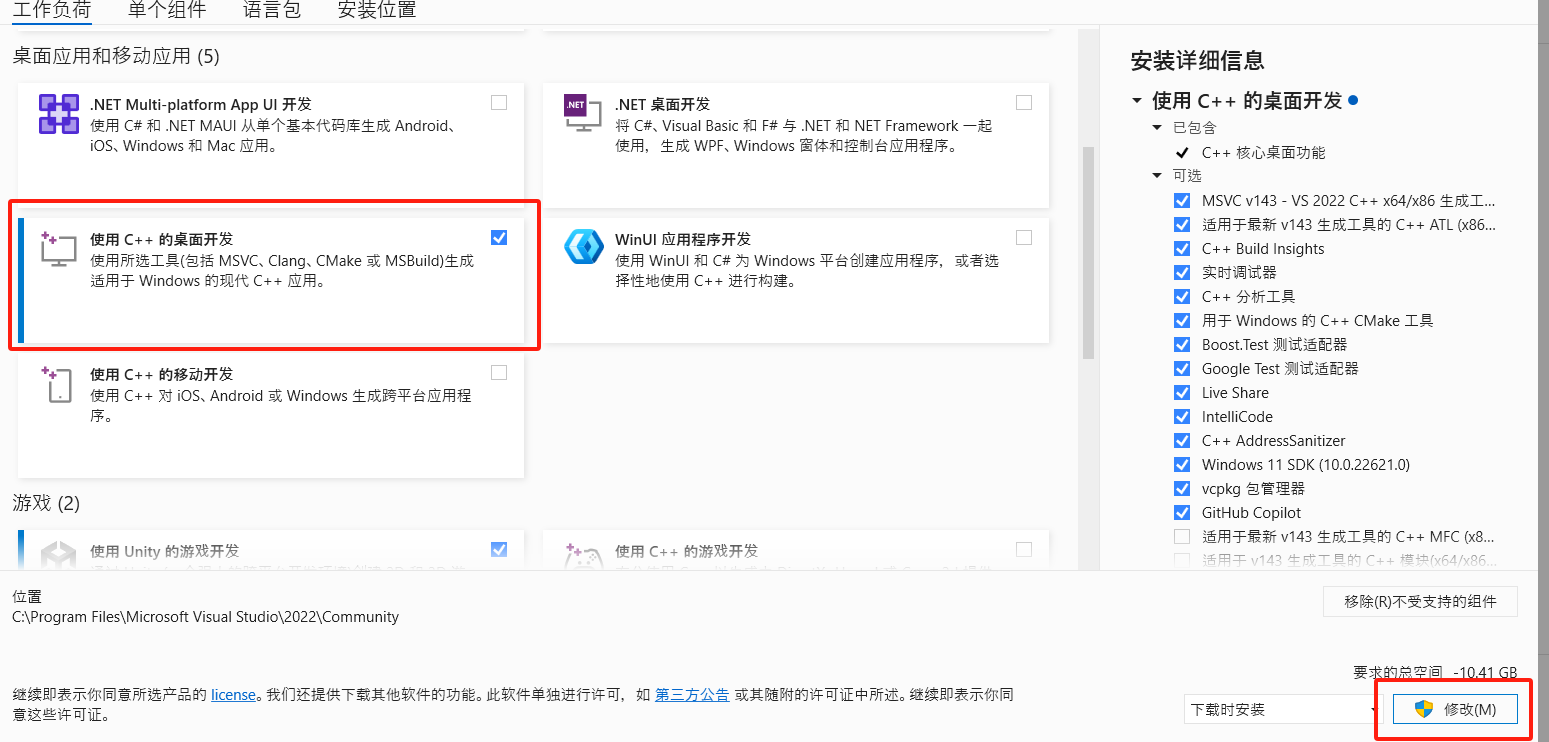
Task: Collapse the 已包含 tree node
Action: (1157, 128)
